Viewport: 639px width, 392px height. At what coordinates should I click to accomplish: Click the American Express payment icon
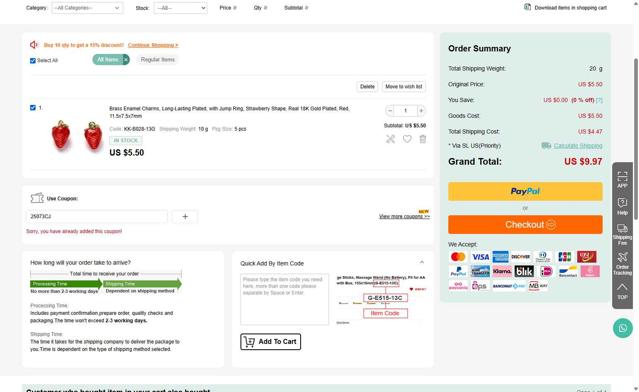pyautogui.click(x=500, y=257)
